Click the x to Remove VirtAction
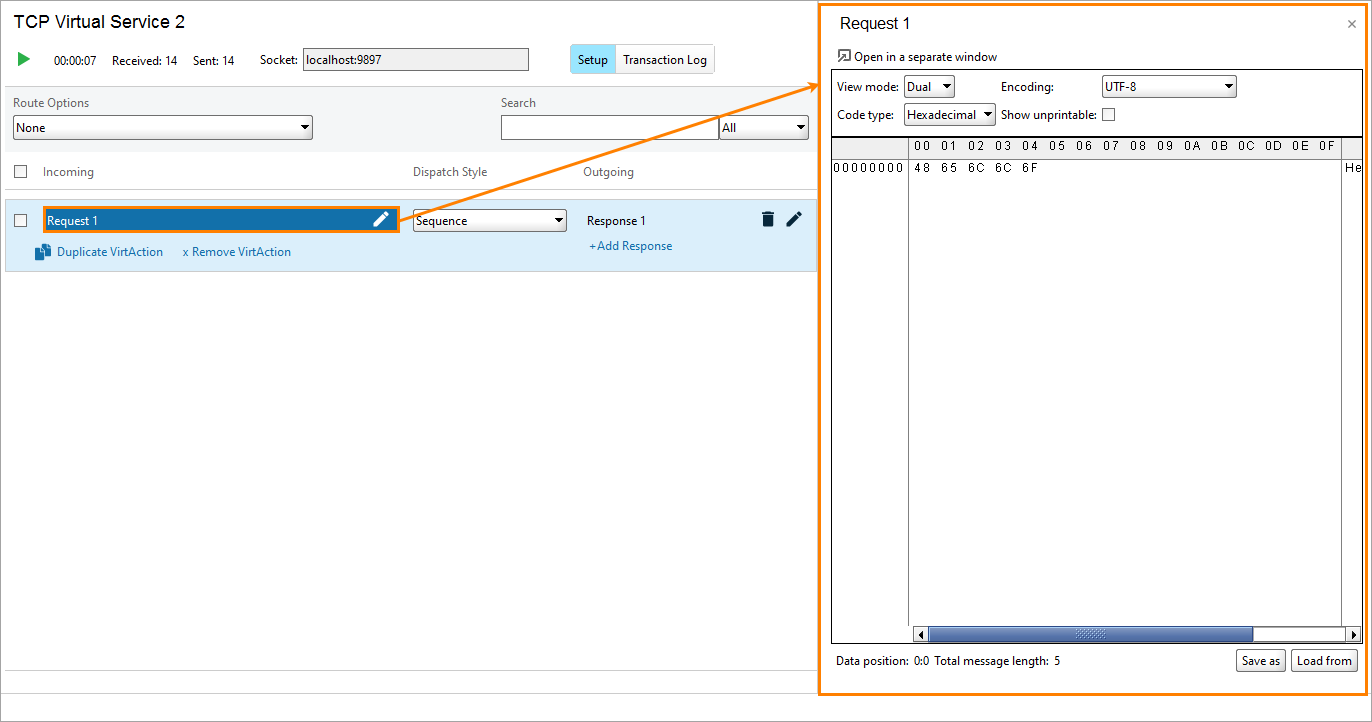Viewport: 1372px width, 722px height. [x=188, y=252]
